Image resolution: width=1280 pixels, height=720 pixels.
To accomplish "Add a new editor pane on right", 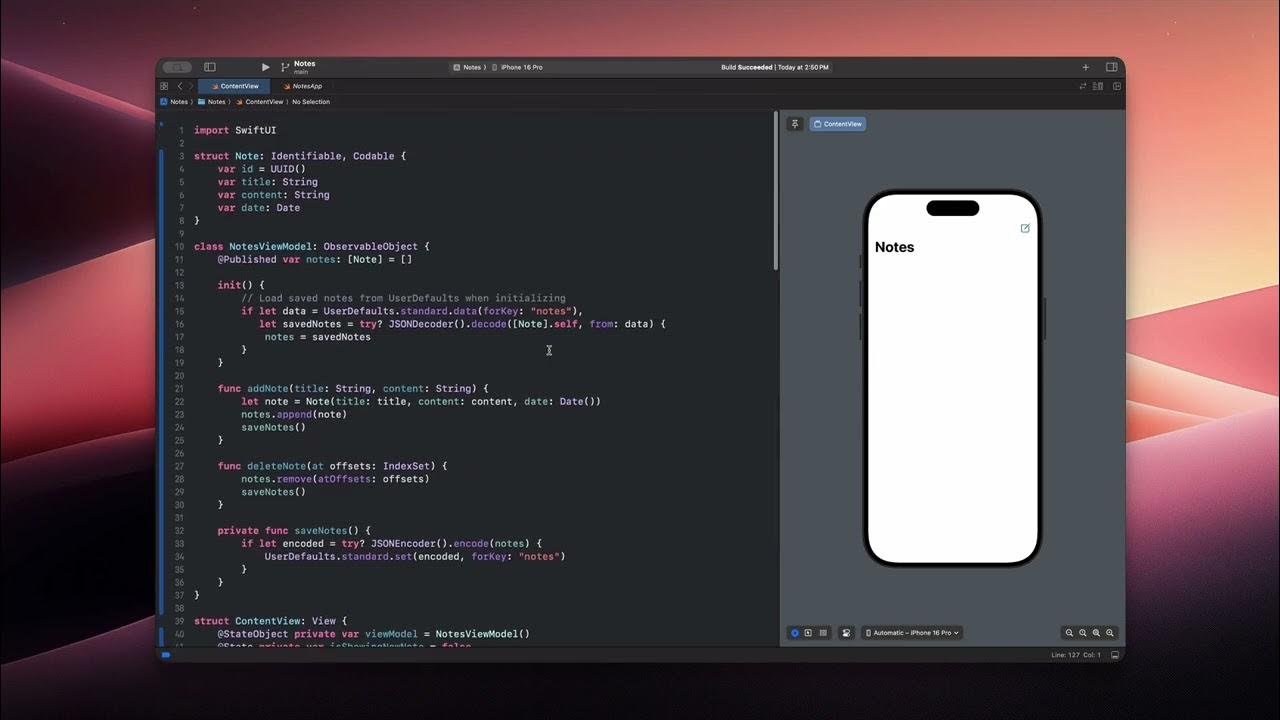I will pyautogui.click(x=1117, y=86).
